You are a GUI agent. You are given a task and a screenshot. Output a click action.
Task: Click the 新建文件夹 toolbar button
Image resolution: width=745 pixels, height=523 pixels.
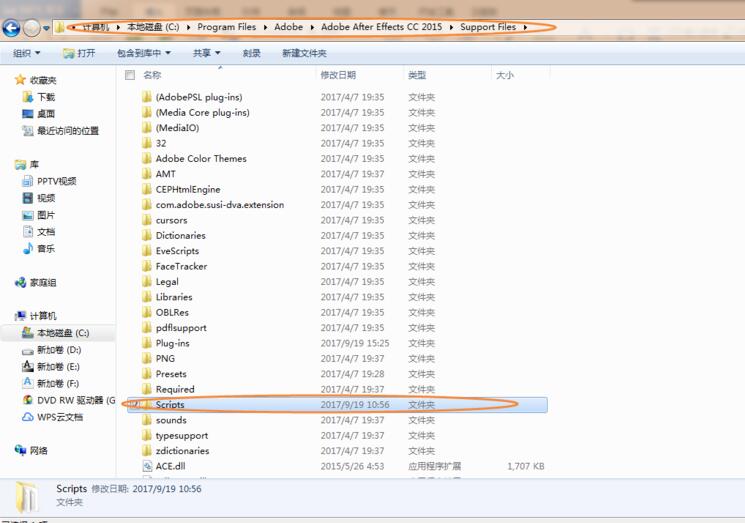pyautogui.click(x=304, y=53)
